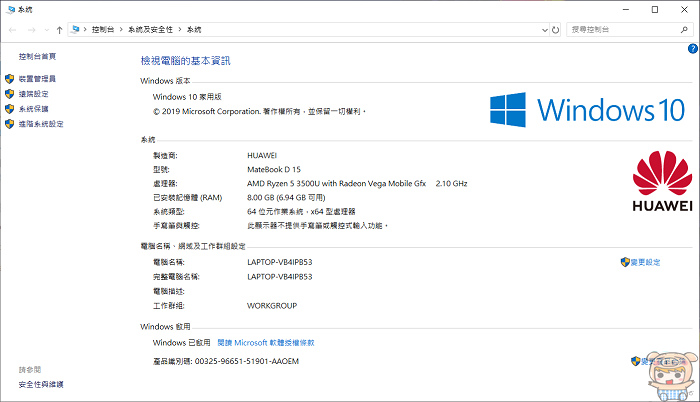Expand chevron after 控制台 breadcrumb
The width and height of the screenshot is (700, 402).
coord(121,29)
